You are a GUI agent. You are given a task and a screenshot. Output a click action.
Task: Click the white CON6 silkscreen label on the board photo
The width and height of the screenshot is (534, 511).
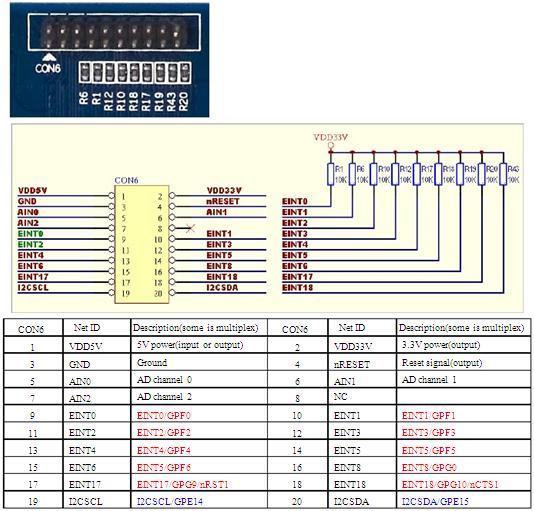pyautogui.click(x=48, y=68)
